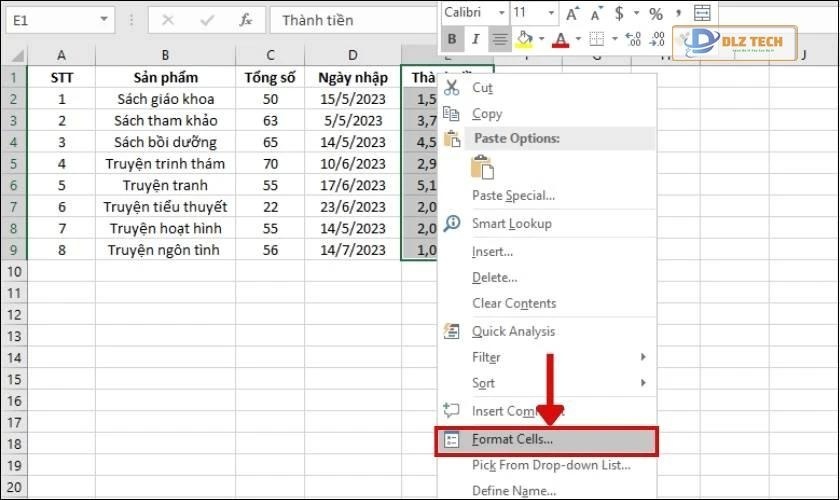Click the Paste clipboard icon under Paste Options

coord(482,167)
